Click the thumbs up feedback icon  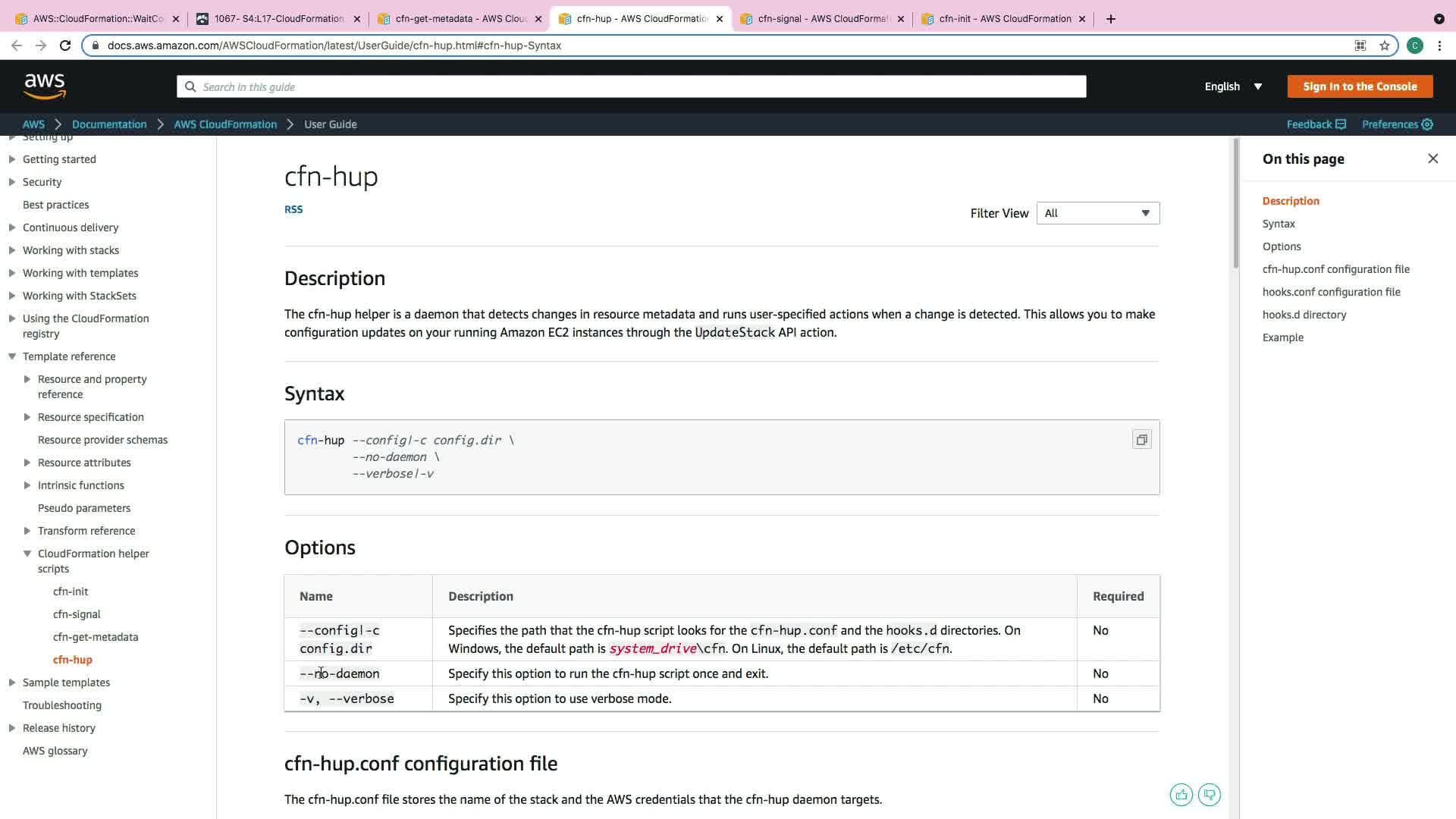tap(1181, 795)
